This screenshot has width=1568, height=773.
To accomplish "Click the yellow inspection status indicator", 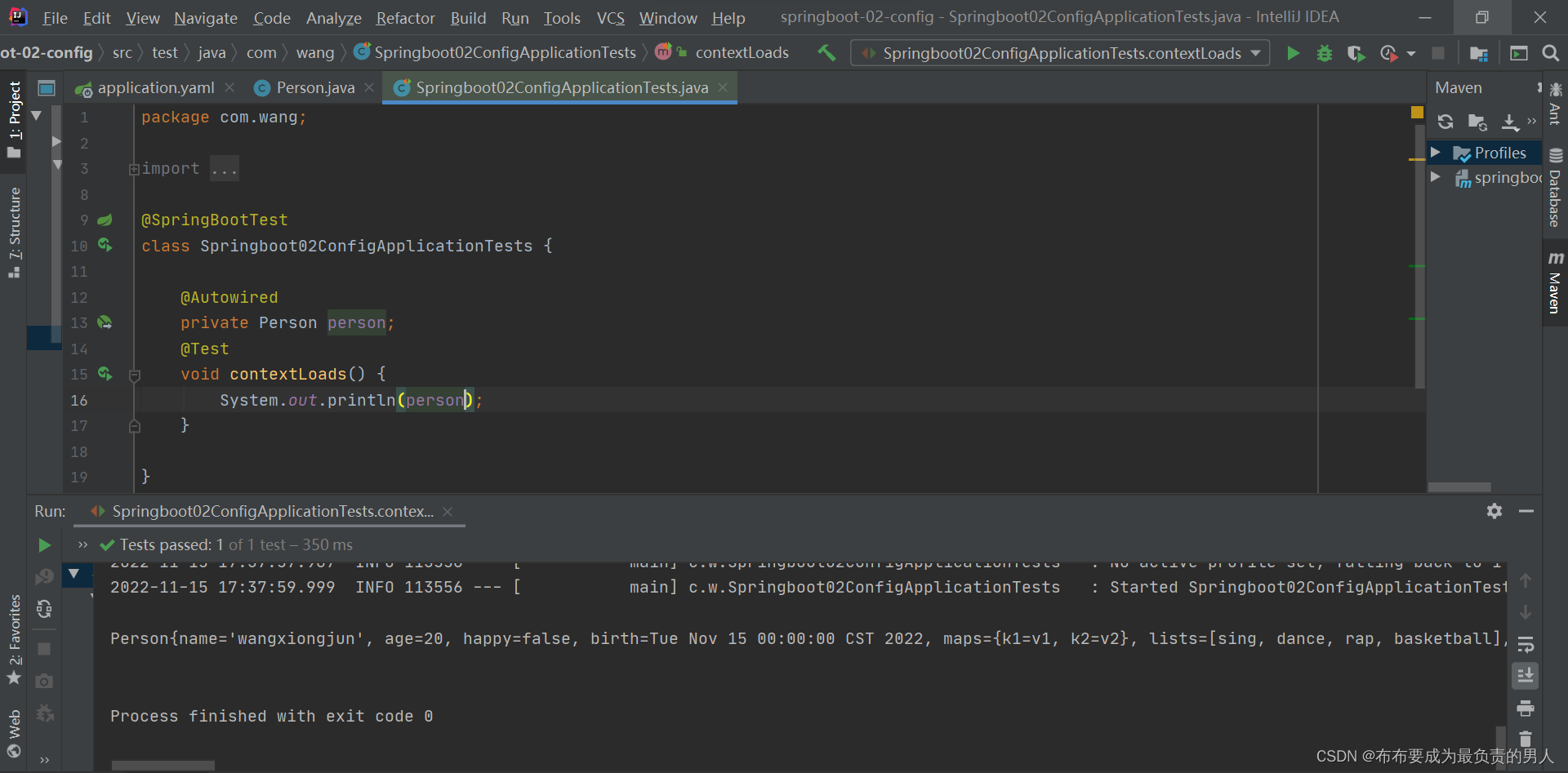I will point(1417,113).
